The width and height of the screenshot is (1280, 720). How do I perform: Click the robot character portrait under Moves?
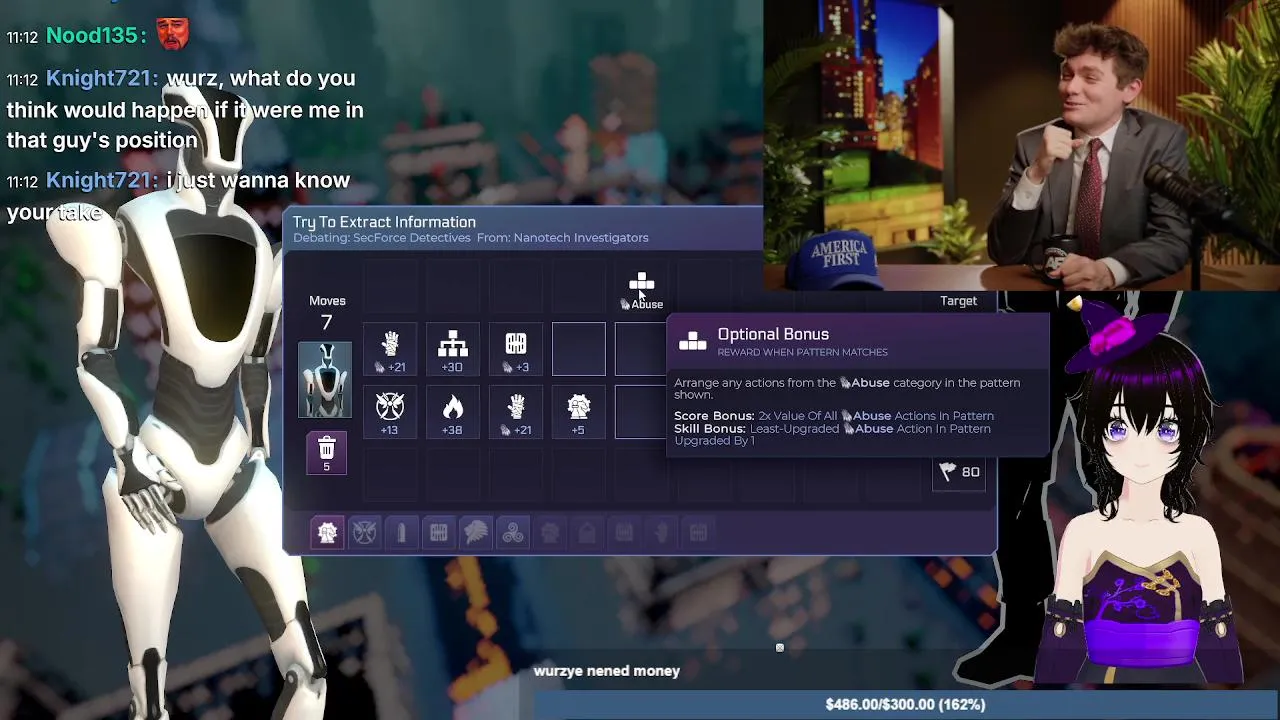[x=325, y=380]
